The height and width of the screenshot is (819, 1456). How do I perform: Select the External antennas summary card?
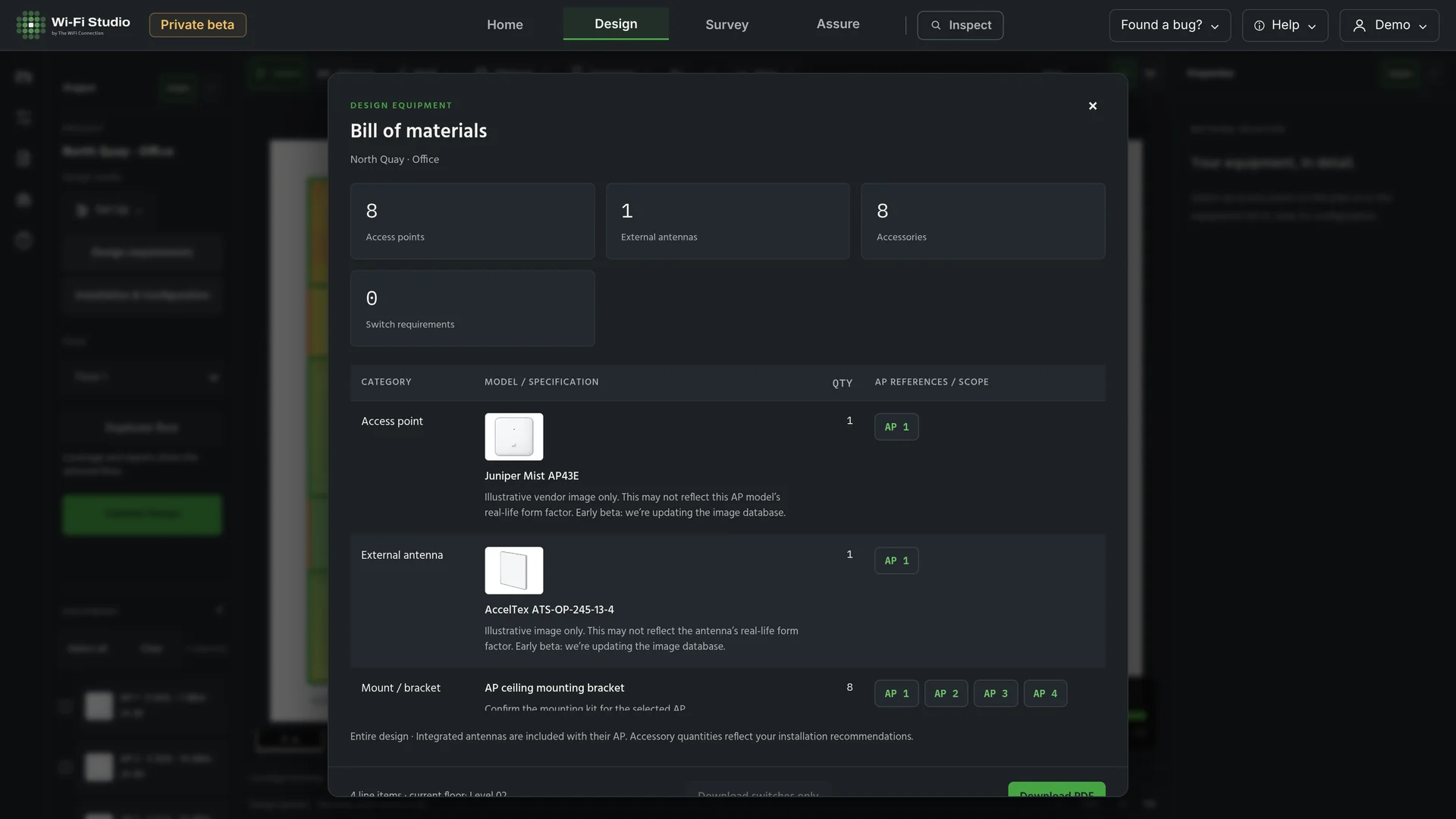[728, 221]
